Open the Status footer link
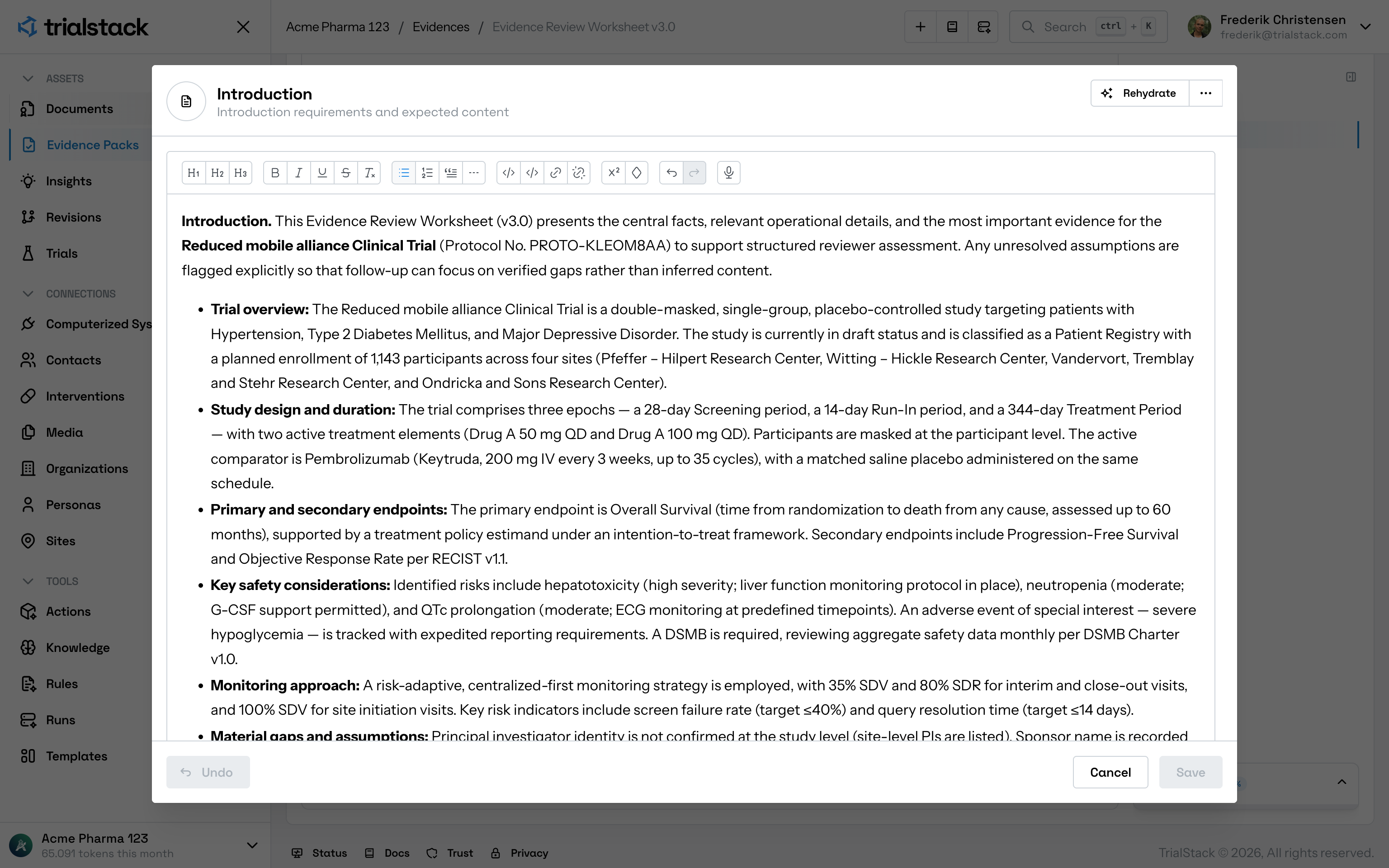The height and width of the screenshot is (868, 1389). pos(319,853)
